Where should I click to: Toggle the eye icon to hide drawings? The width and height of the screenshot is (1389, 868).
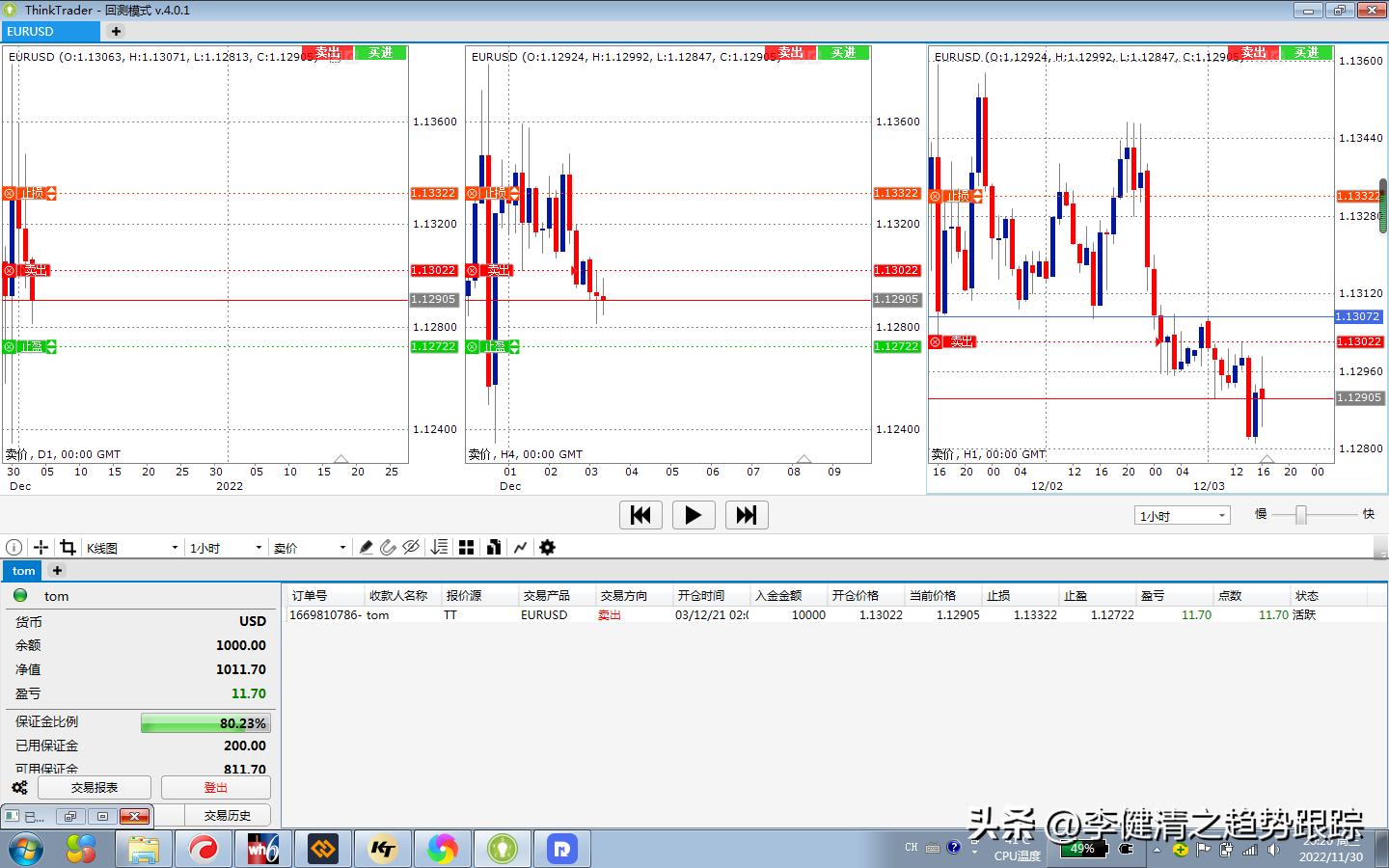coord(411,547)
